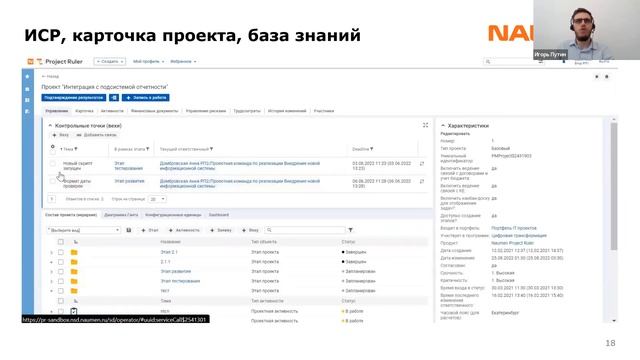Select the 'Этап тестирования' row checkbox
Viewport: 640px width, 360px height.
click(x=61, y=281)
